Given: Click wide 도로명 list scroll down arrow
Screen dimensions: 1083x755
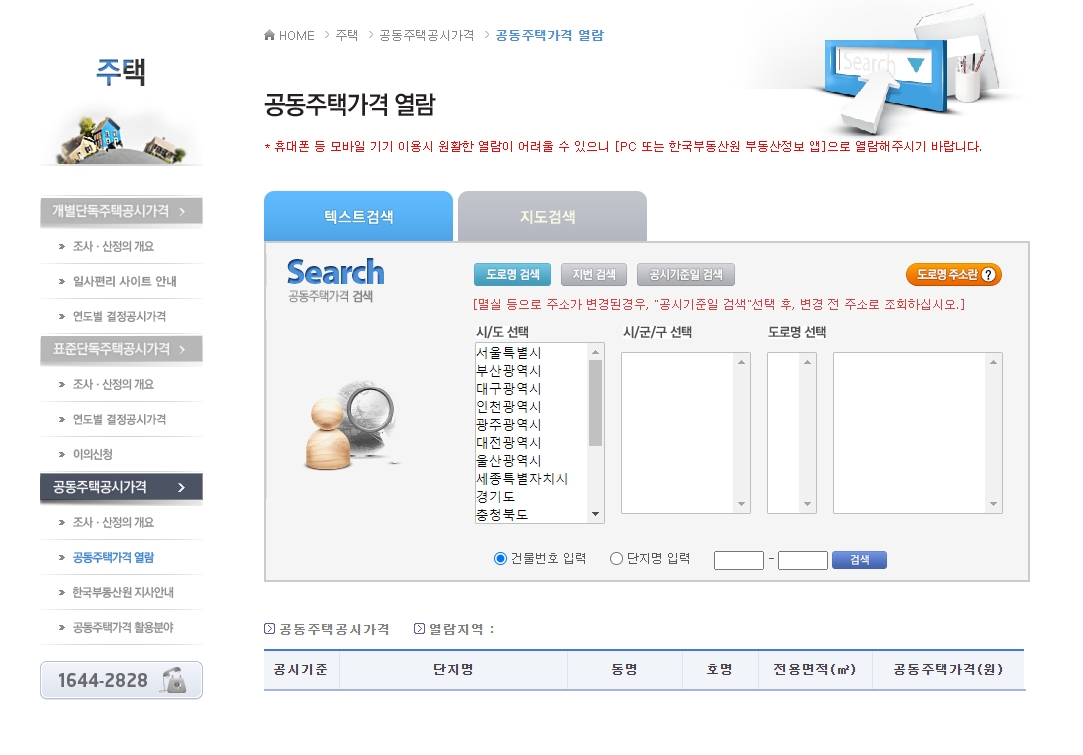Looking at the screenshot, I should 993,504.
